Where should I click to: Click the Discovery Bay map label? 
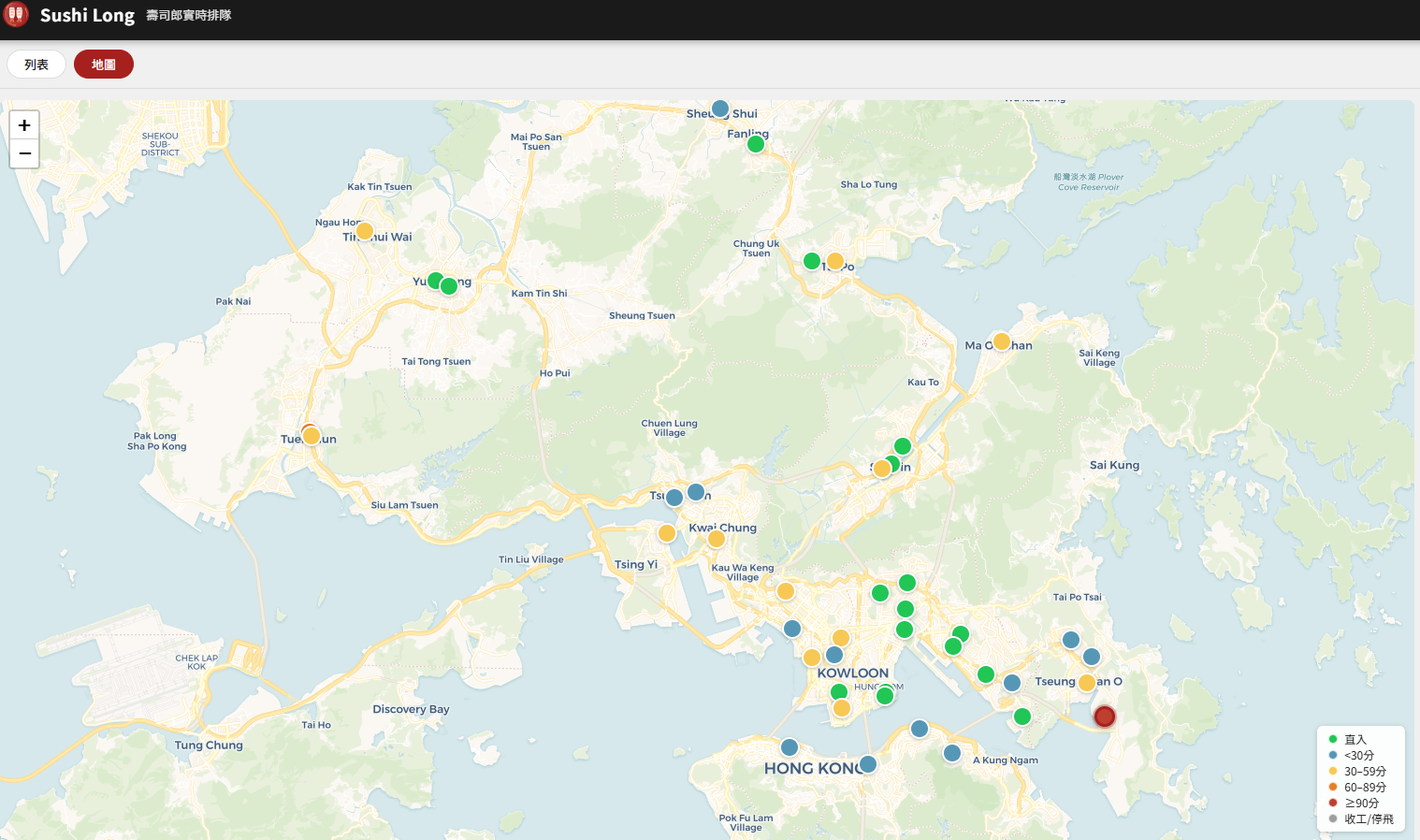point(411,709)
